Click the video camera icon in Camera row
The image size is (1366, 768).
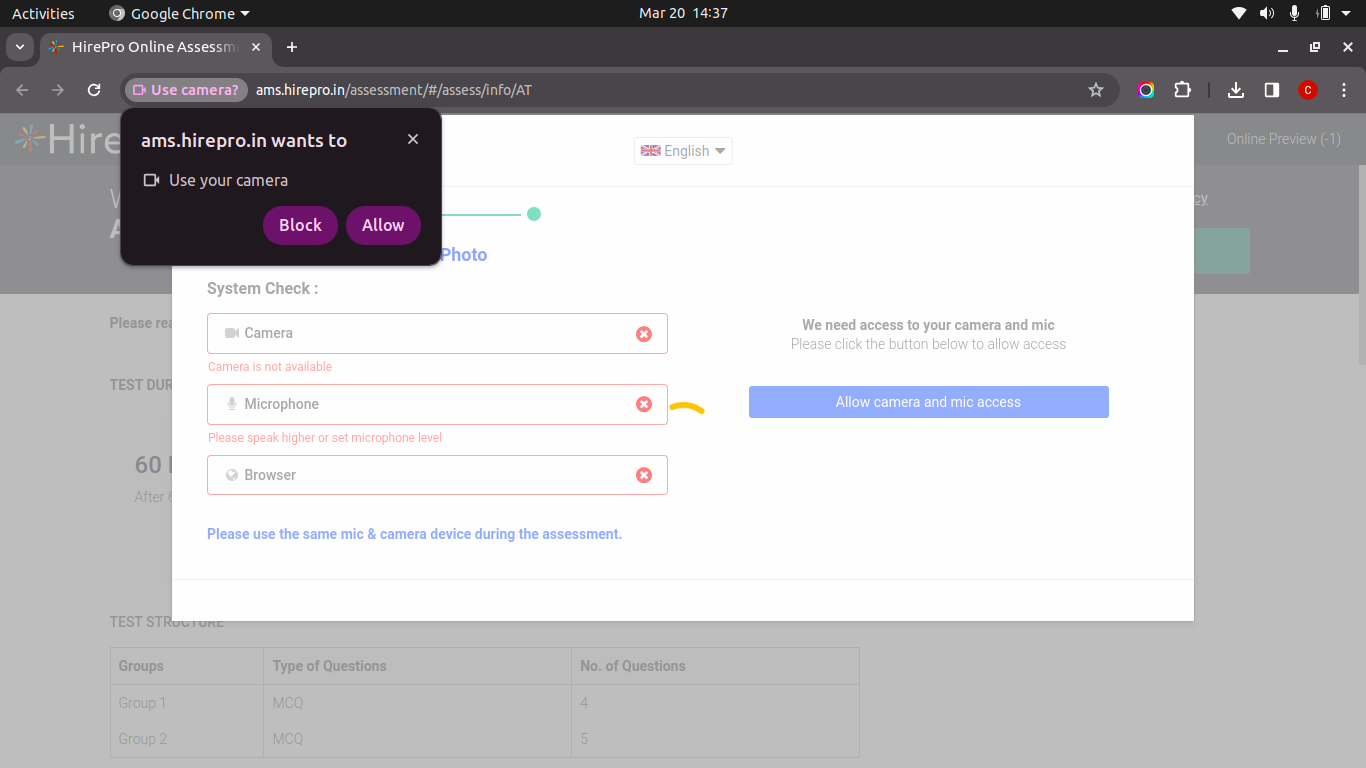coord(232,333)
